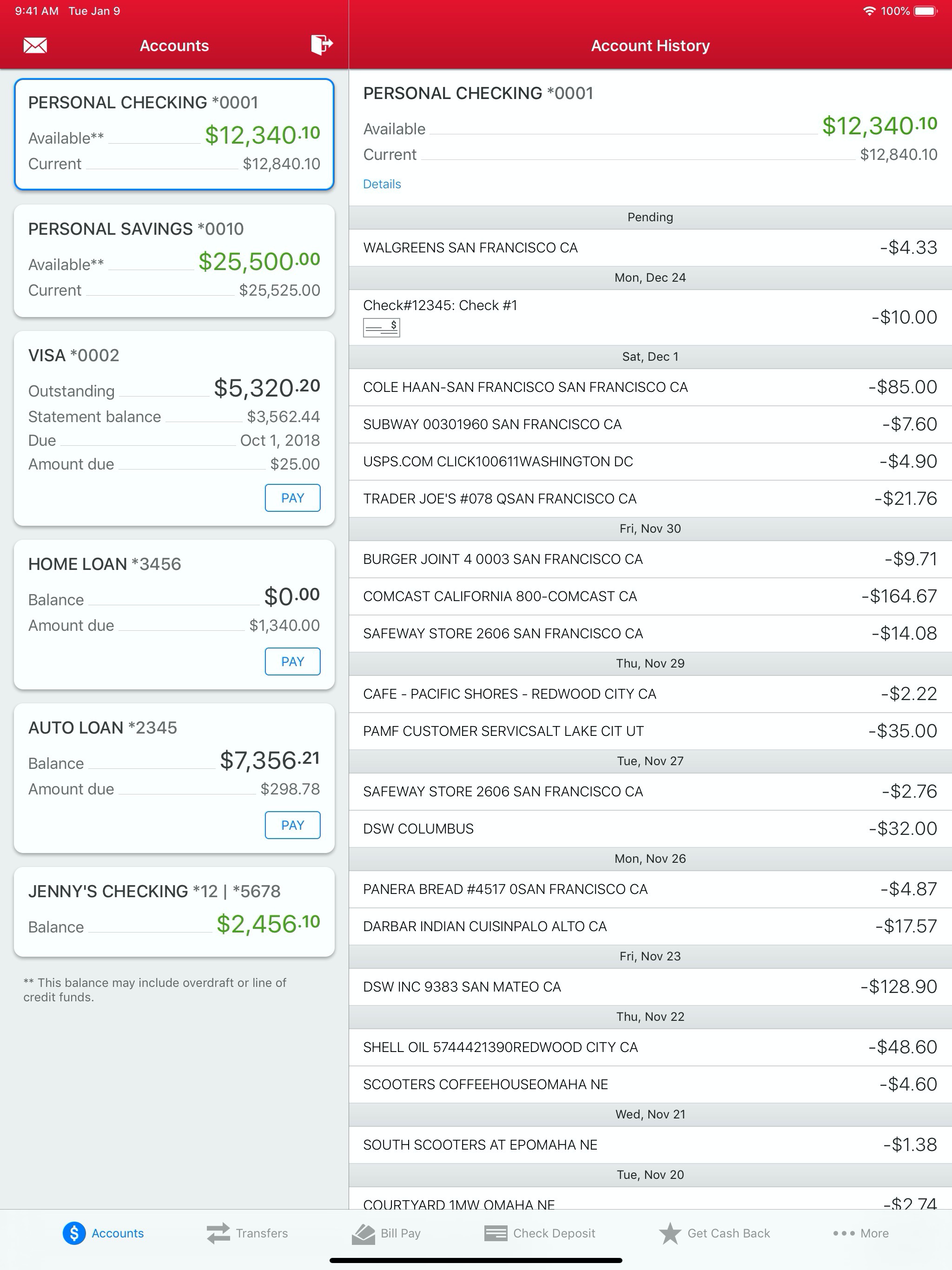Open the DSW COLUMBUS transaction
The height and width of the screenshot is (1270, 952).
(650, 828)
